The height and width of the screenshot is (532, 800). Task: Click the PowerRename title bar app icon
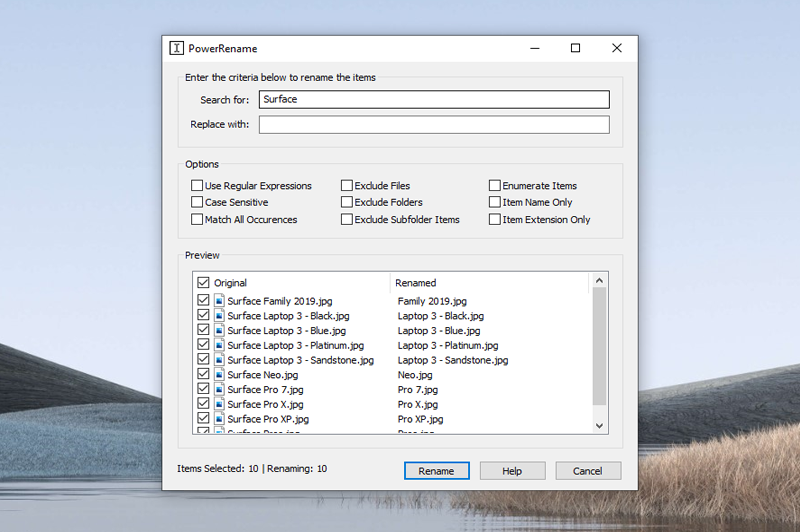176,48
